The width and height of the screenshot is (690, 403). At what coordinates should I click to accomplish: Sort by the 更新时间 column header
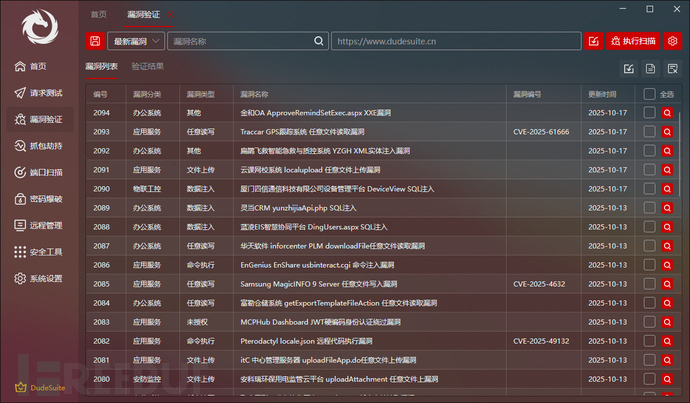click(602, 94)
